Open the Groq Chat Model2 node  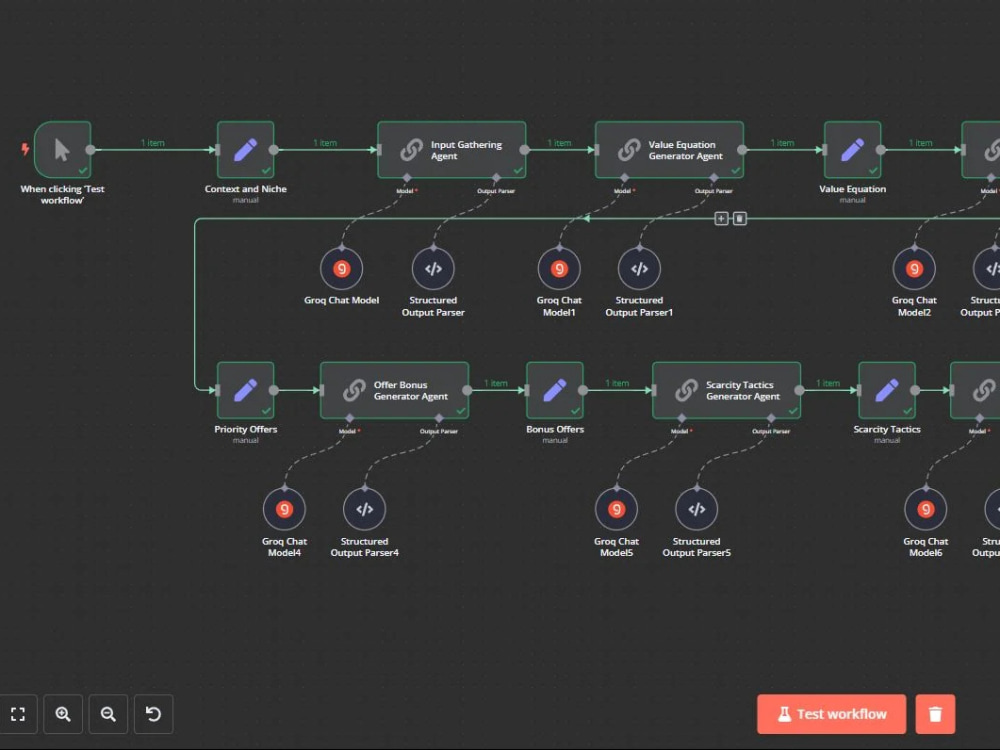915,268
